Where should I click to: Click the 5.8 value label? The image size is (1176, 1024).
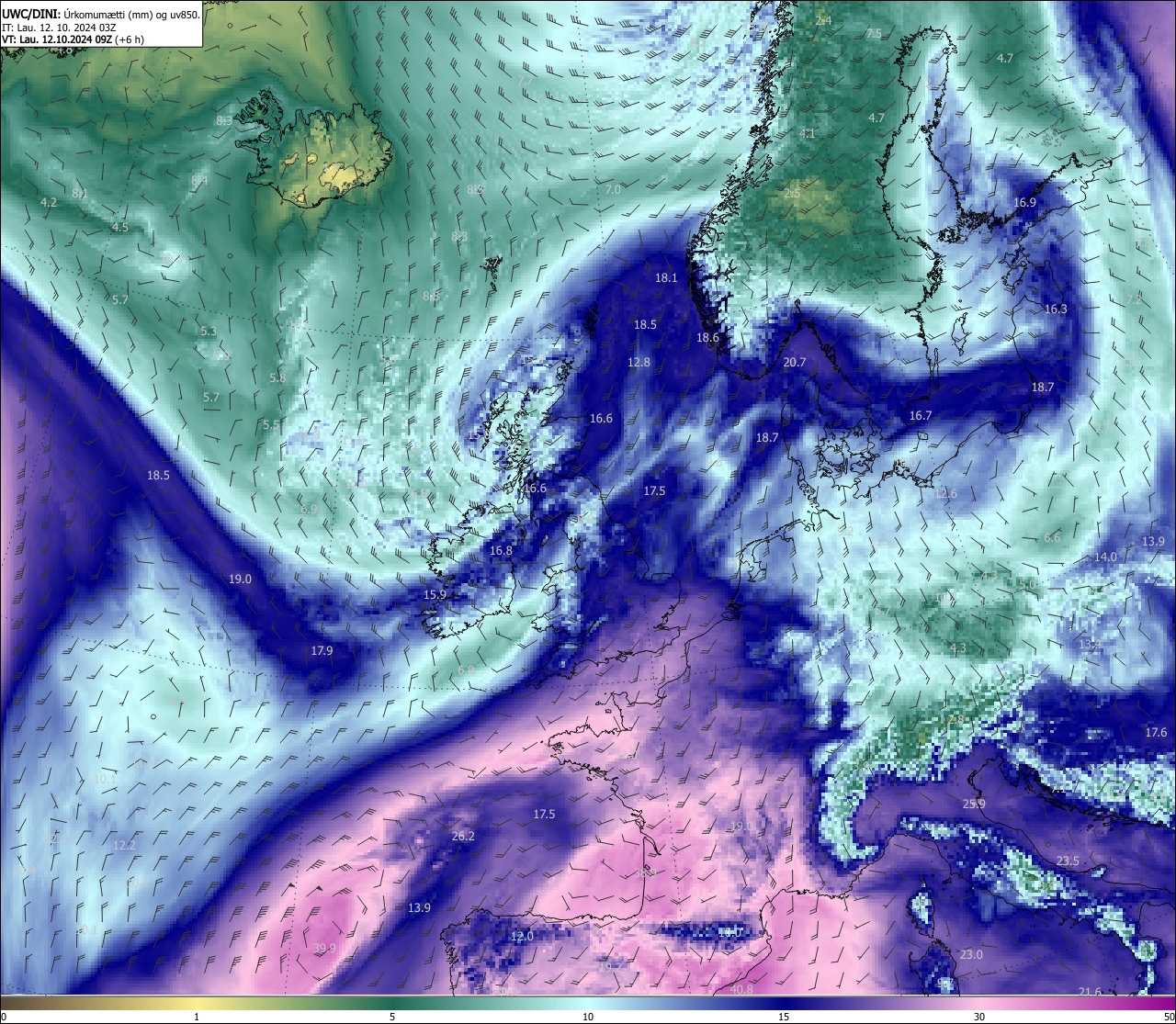277,378
